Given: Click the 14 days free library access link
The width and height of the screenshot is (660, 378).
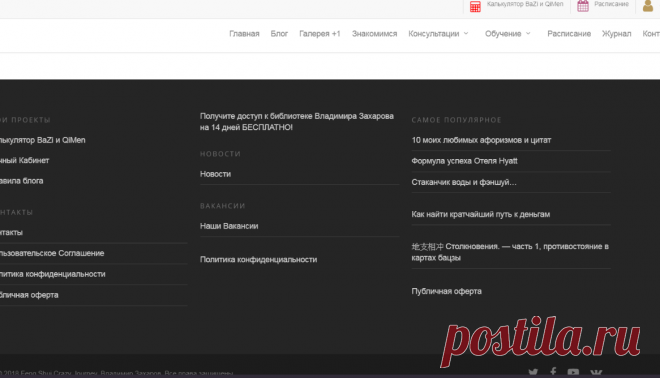Looking at the screenshot, I should (297, 122).
